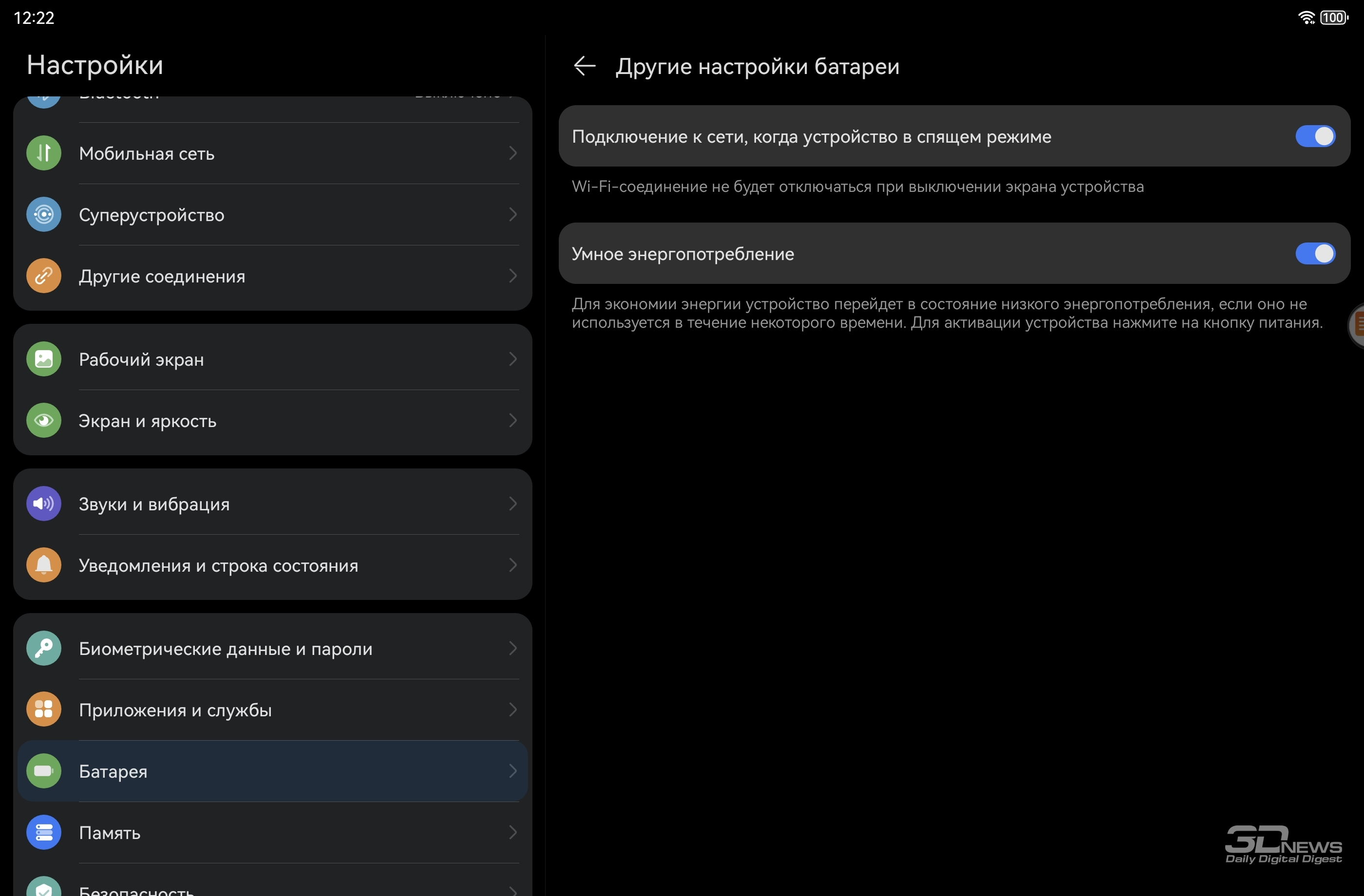This screenshot has width=1364, height=896.
Task: Tap the green Mobile network icon
Action: 43,153
